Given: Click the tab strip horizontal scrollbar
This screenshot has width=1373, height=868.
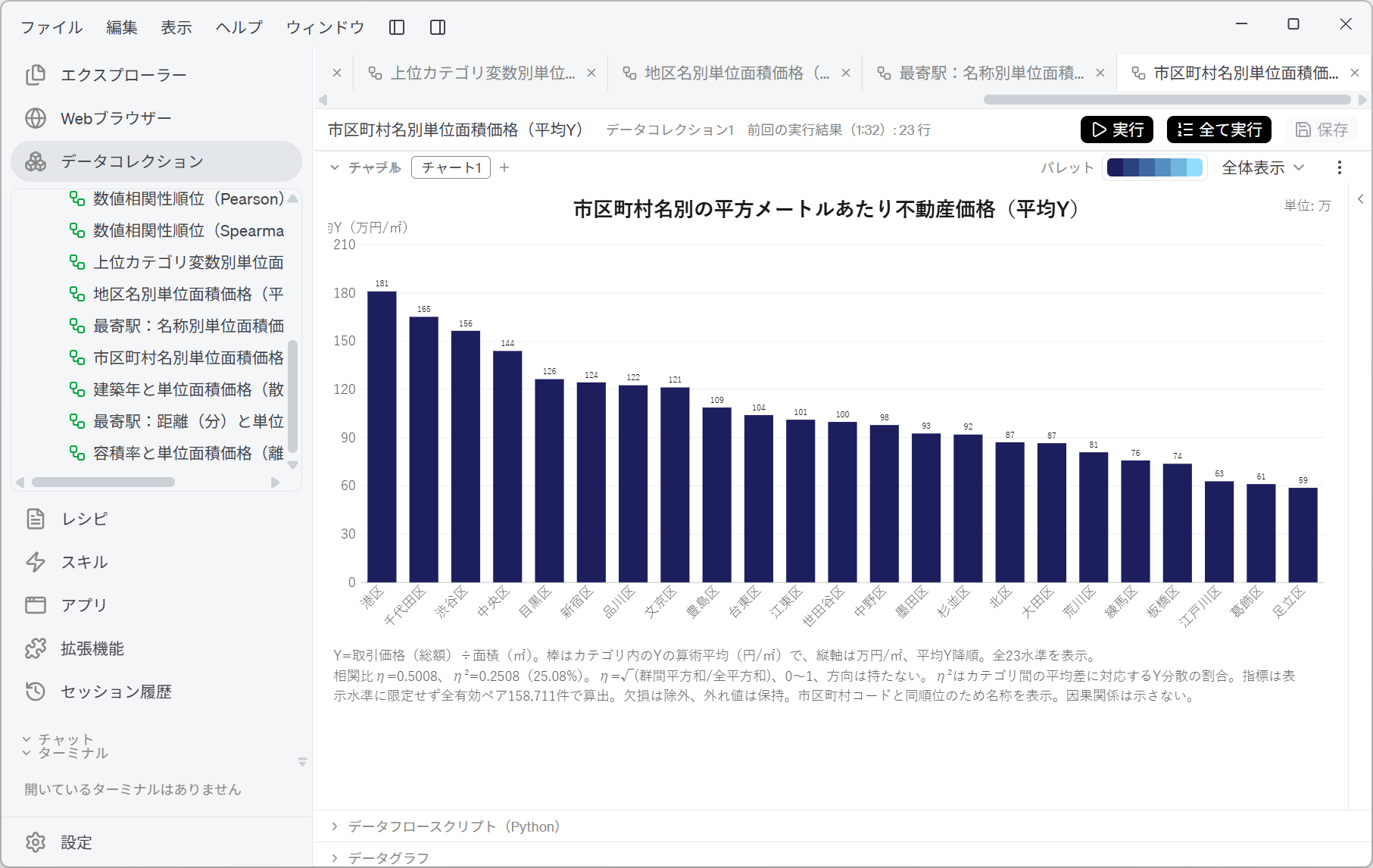Looking at the screenshot, I should (1167, 99).
